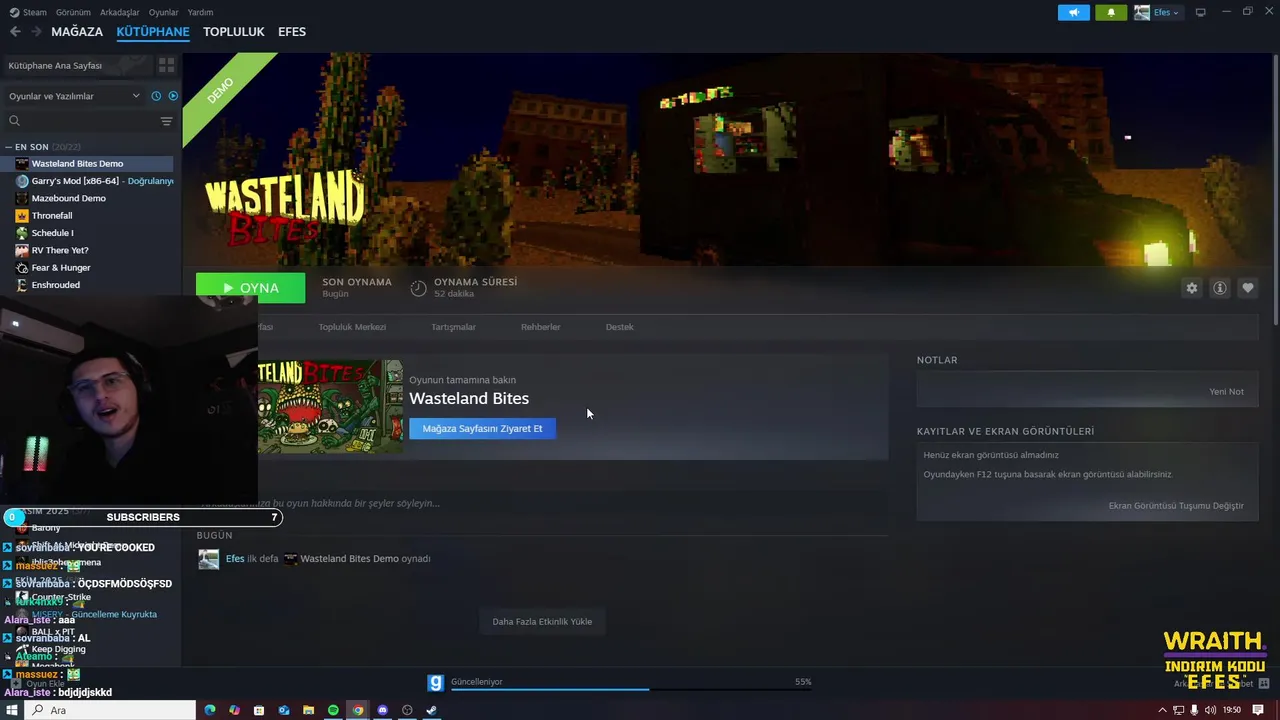Click the page vertical scrollbar

click(x=1275, y=190)
